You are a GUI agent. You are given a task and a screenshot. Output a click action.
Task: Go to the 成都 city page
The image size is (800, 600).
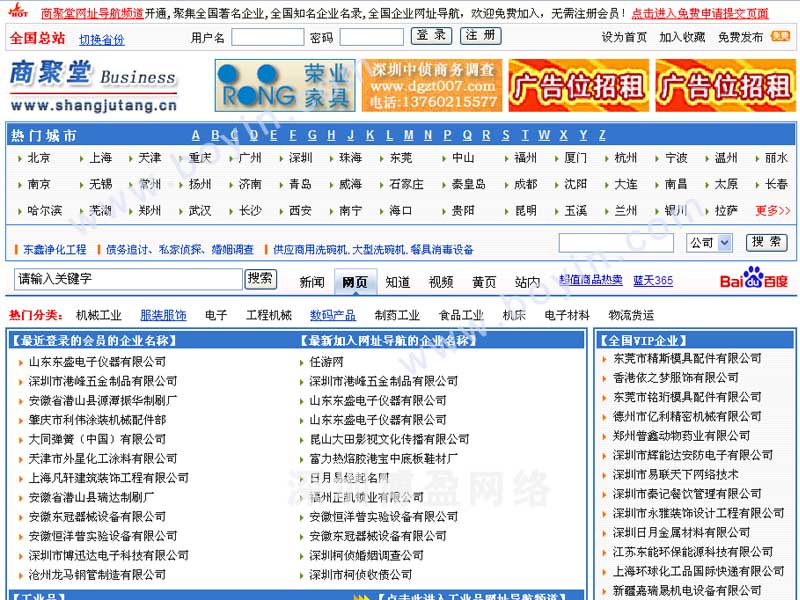[526, 184]
